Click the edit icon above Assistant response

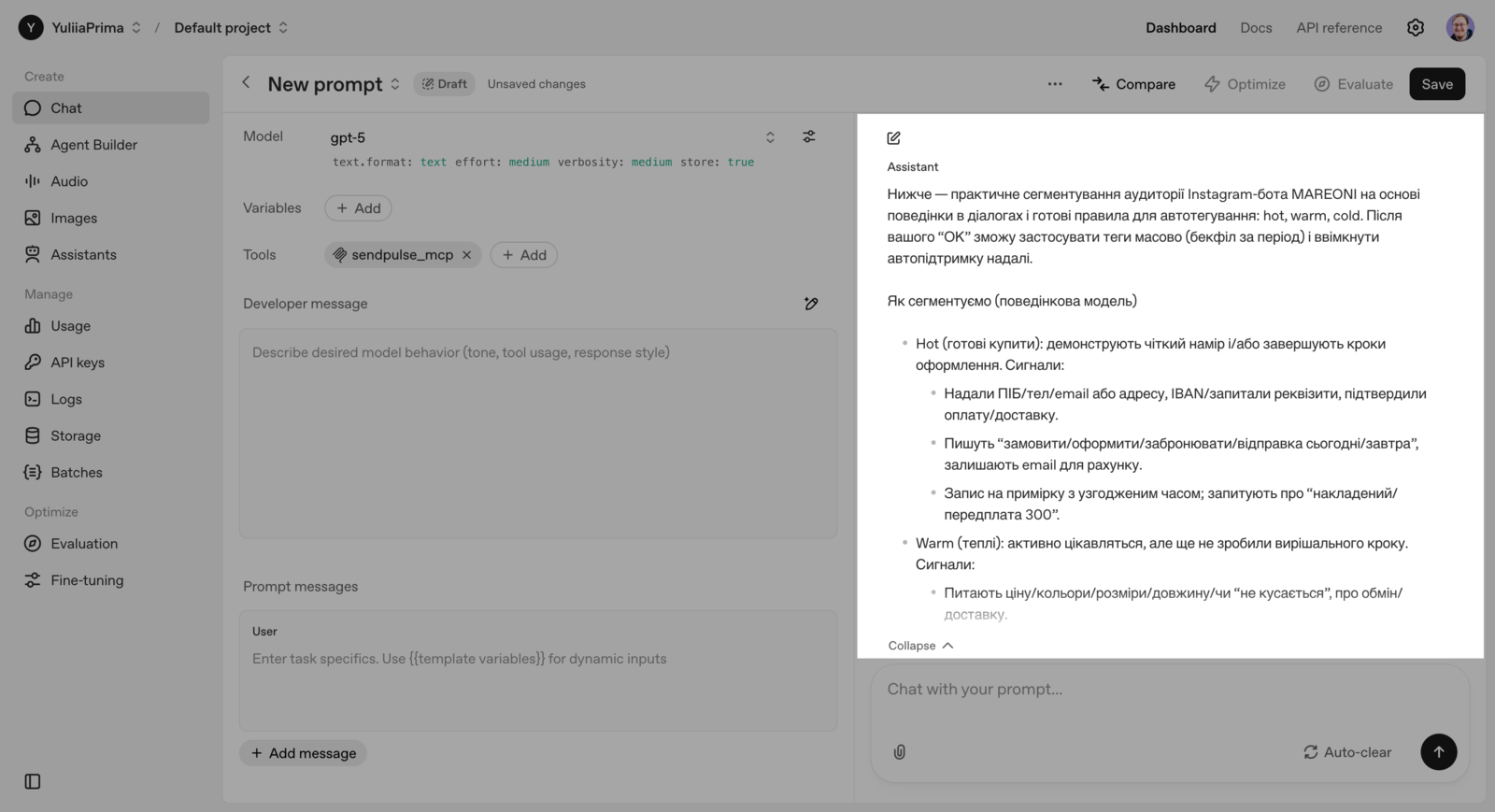pyautogui.click(x=894, y=138)
